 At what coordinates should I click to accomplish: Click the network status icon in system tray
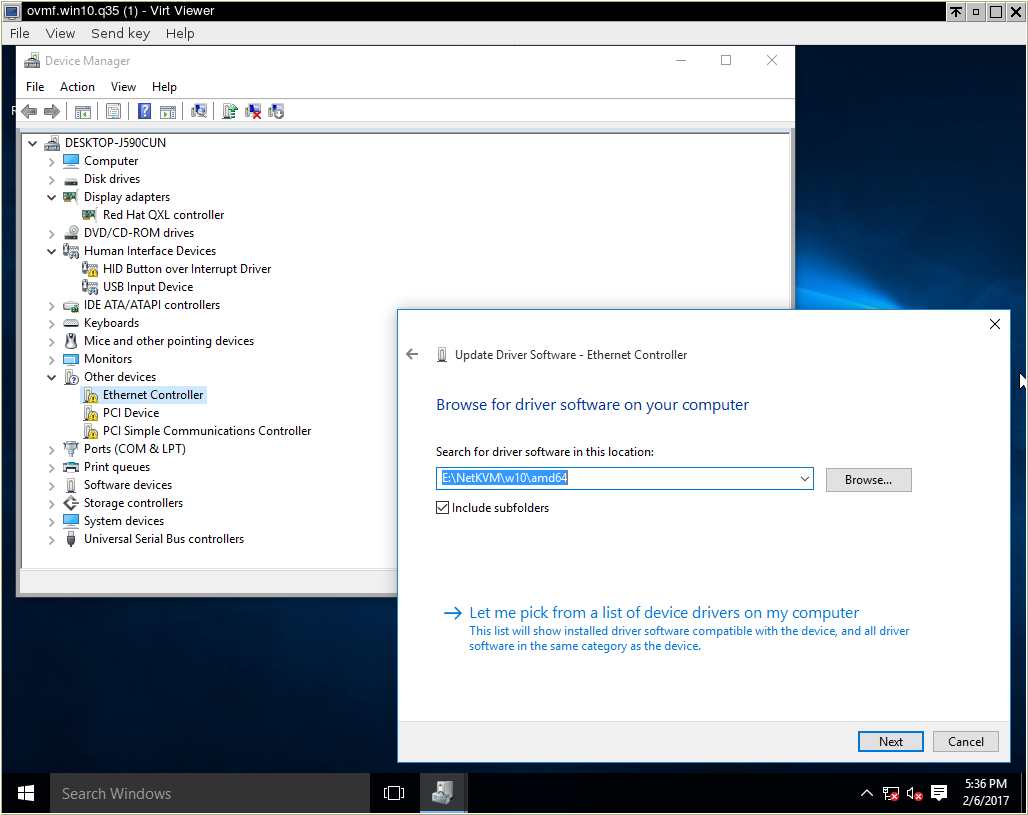(890, 792)
